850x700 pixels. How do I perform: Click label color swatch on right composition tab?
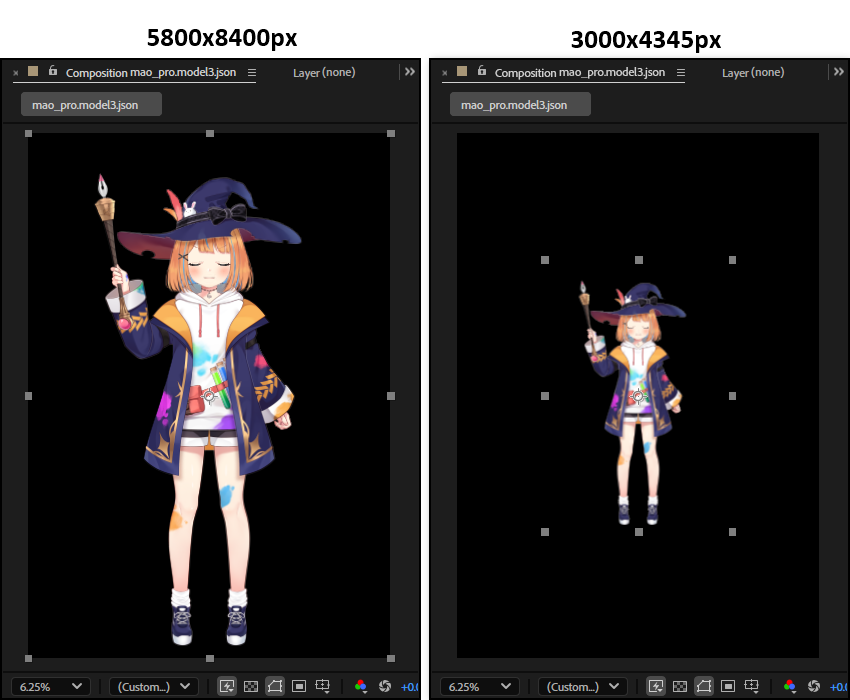click(x=462, y=71)
